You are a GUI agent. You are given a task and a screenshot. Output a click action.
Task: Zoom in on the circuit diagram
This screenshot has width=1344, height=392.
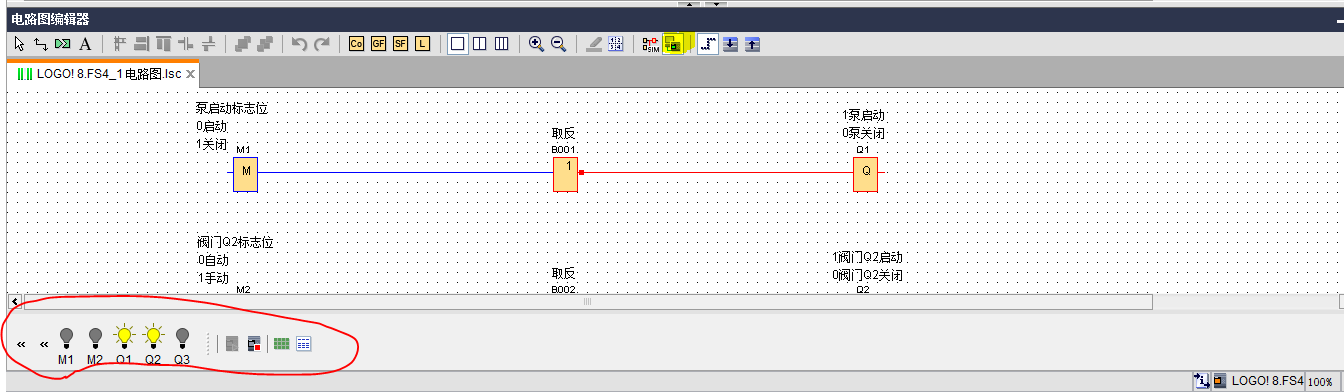(536, 44)
